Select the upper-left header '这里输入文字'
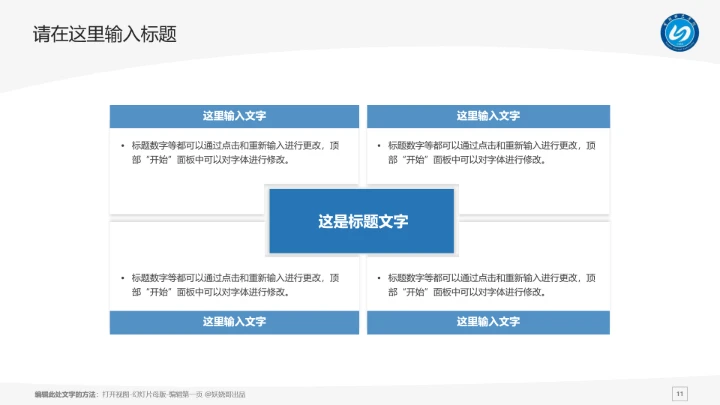 pyautogui.click(x=234, y=116)
